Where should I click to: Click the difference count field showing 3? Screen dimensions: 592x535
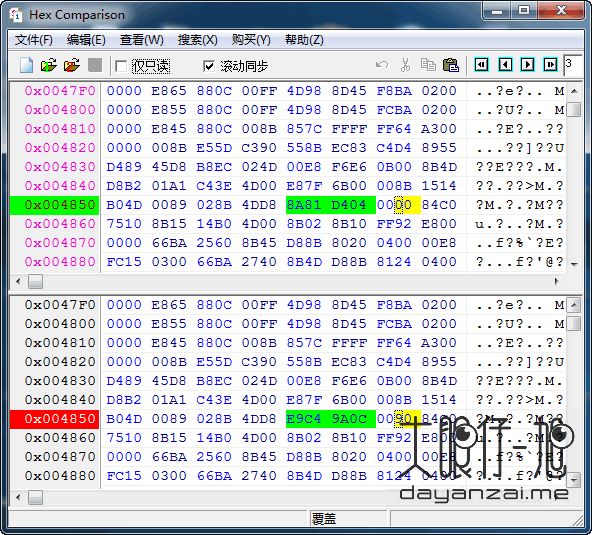coord(573,65)
